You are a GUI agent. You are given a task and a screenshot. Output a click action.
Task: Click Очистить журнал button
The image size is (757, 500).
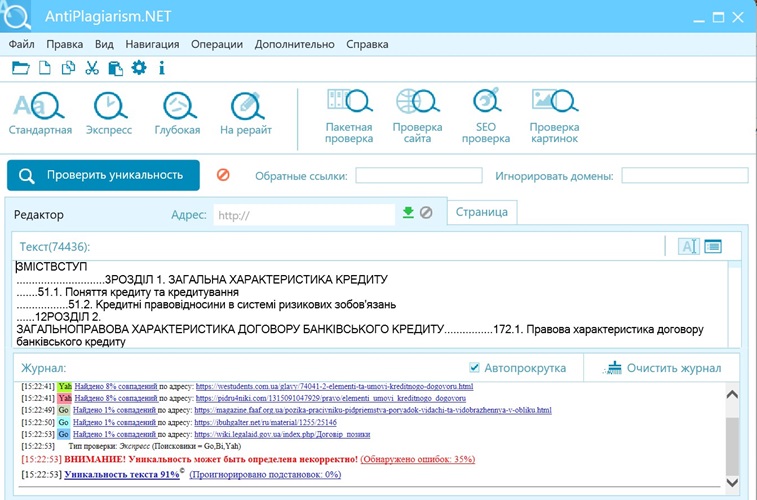662,368
